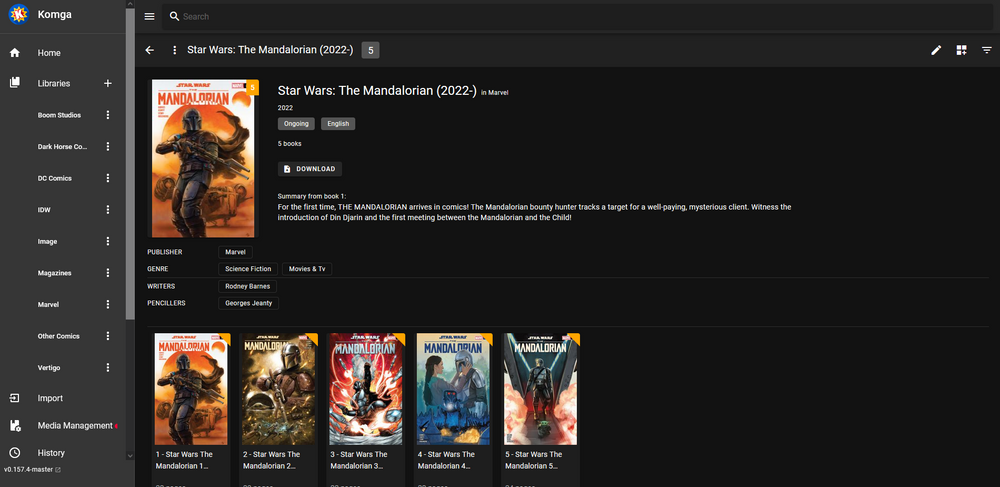Open Image library options menu
This screenshot has height=487, width=1000.
pos(108,241)
